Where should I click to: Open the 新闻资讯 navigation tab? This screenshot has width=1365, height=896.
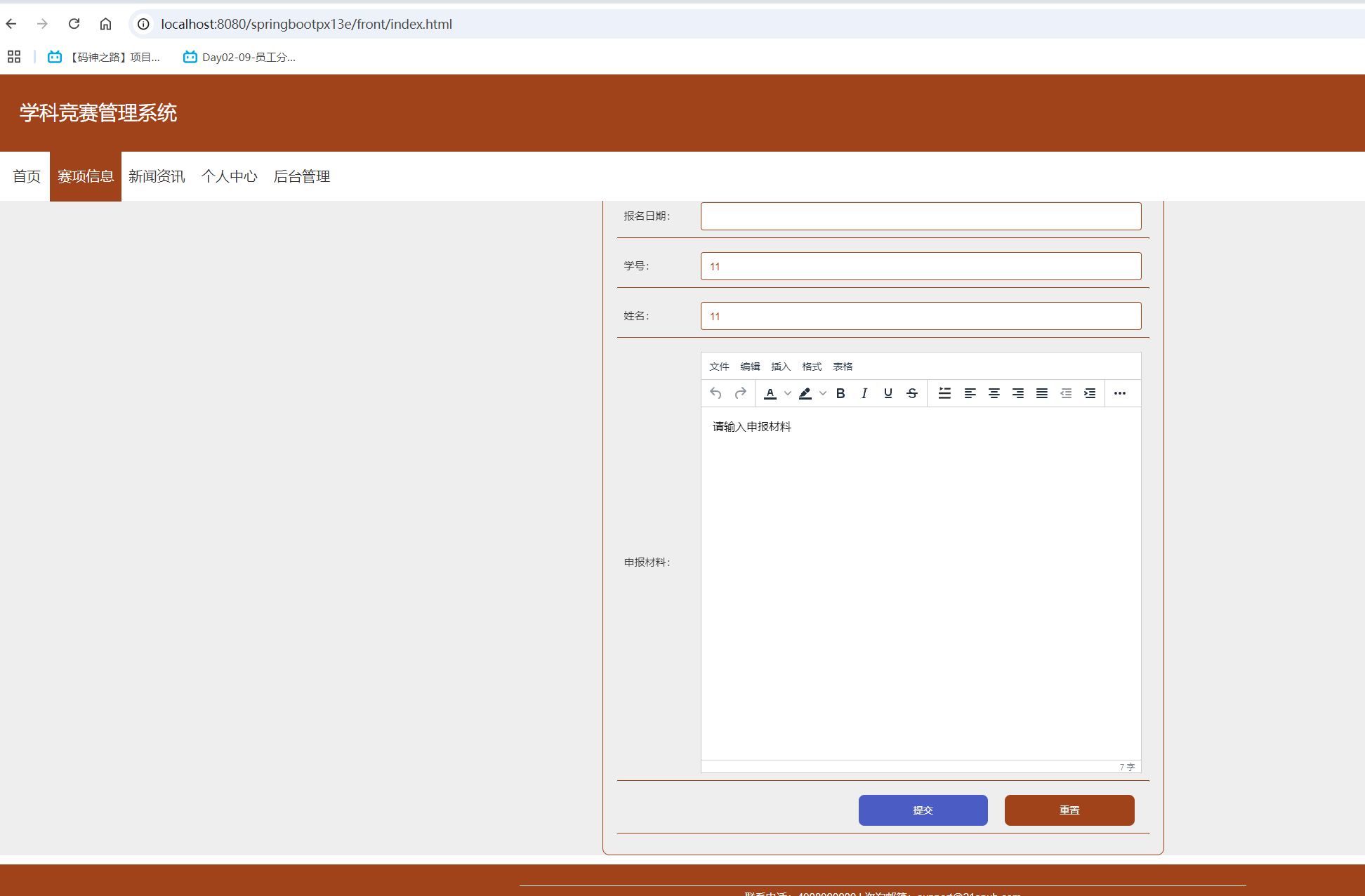157,176
